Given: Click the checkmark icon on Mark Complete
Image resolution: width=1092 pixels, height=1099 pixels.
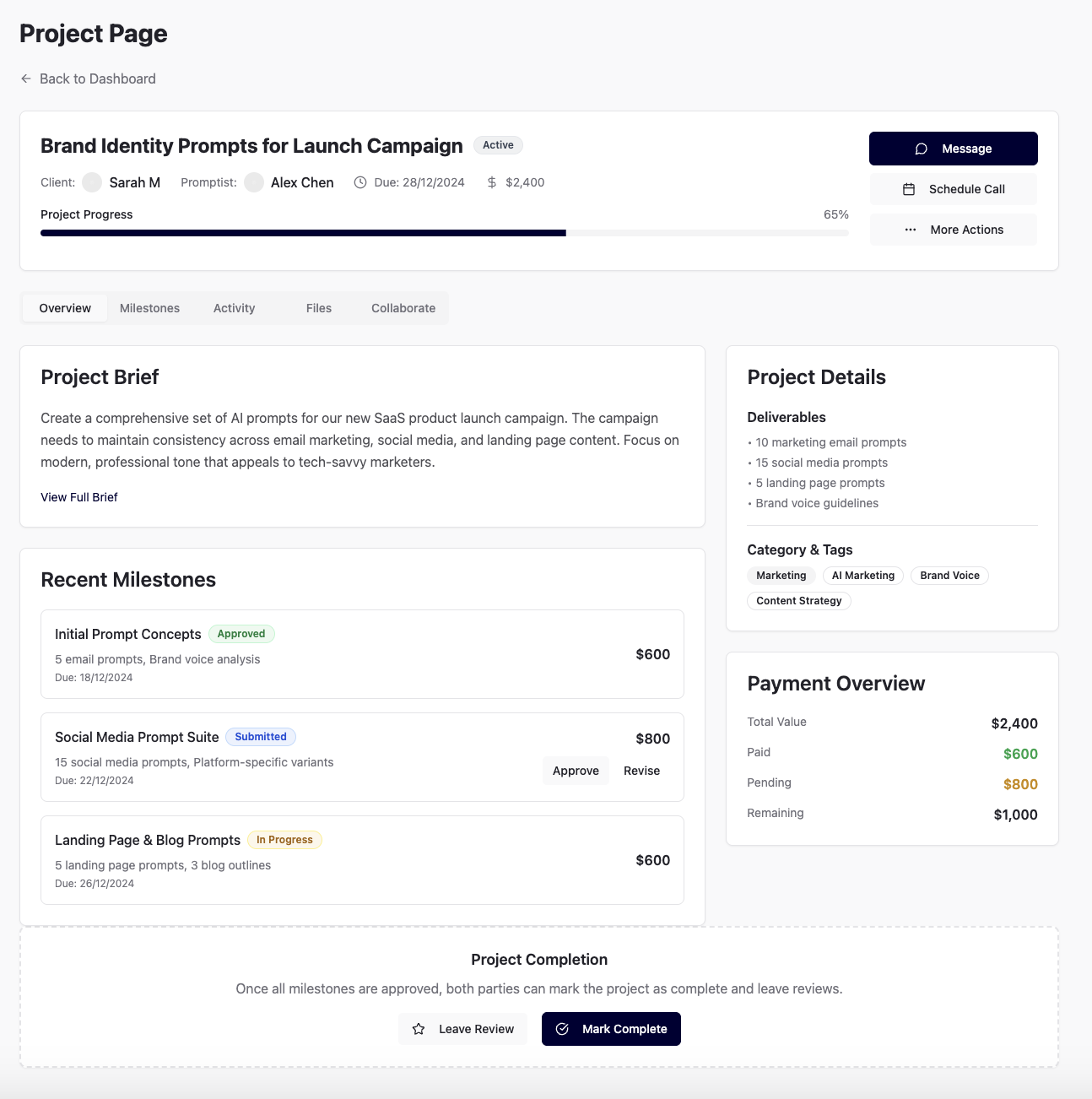Looking at the screenshot, I should 562,1029.
